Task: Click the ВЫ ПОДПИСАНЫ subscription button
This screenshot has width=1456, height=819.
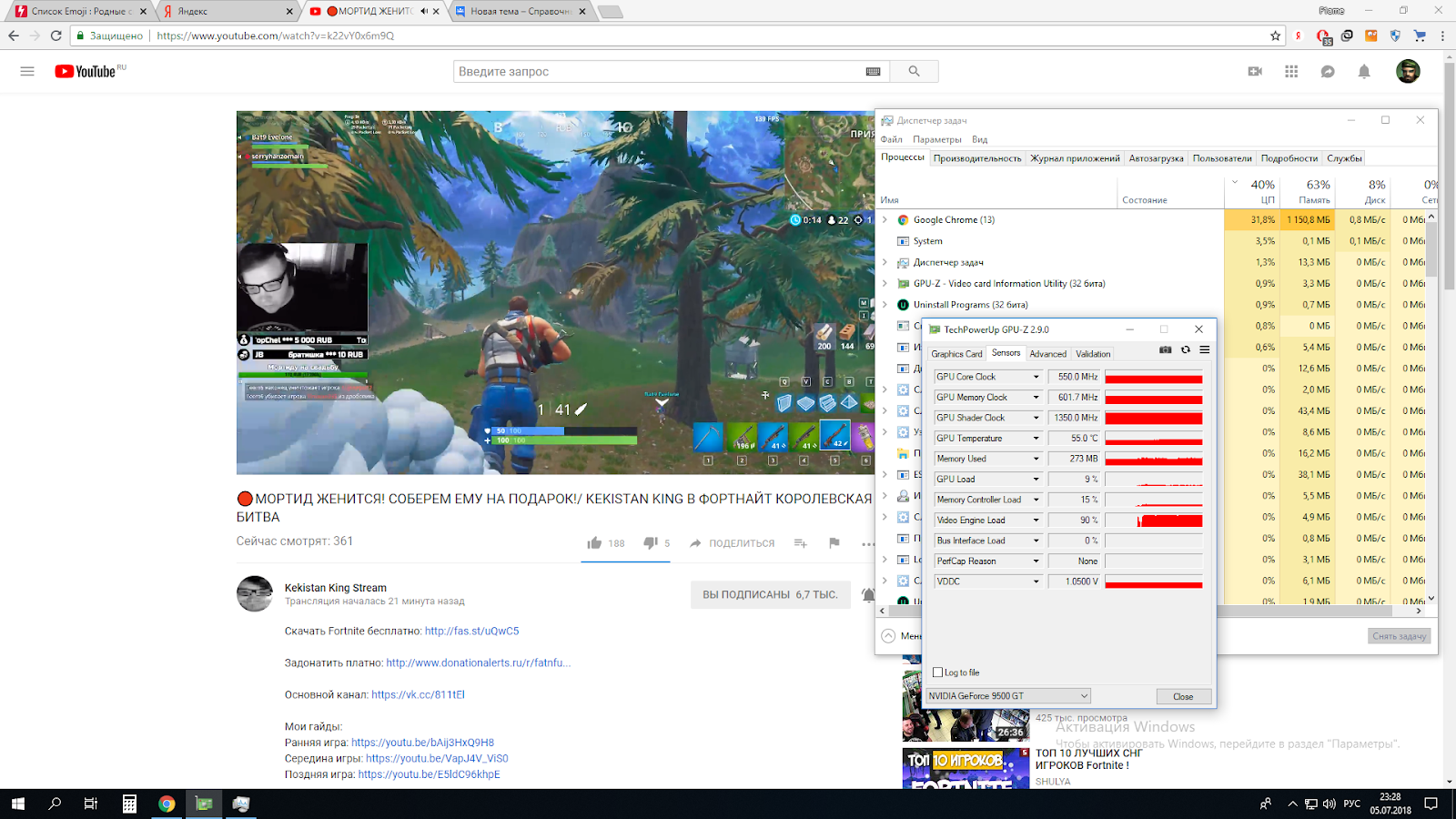Action: point(770,594)
